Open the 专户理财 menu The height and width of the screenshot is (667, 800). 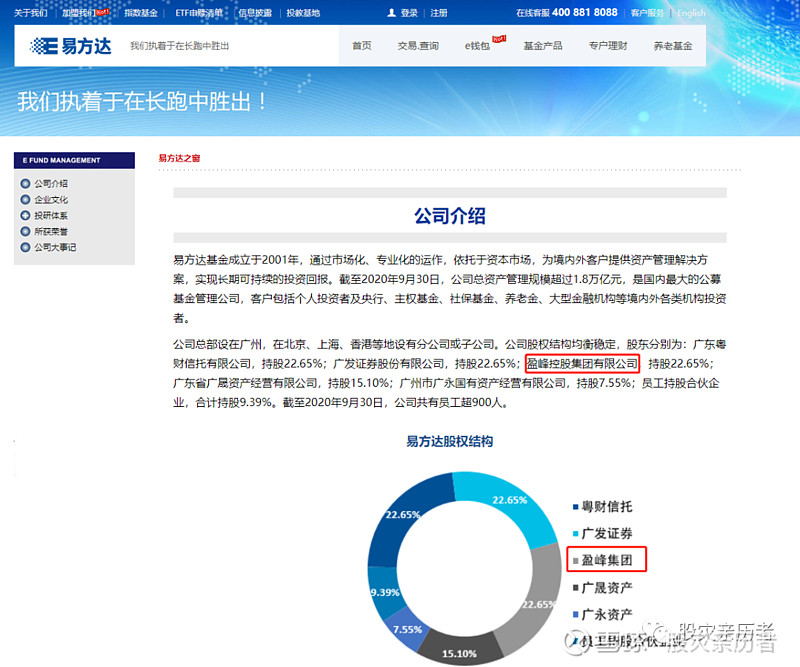(607, 46)
